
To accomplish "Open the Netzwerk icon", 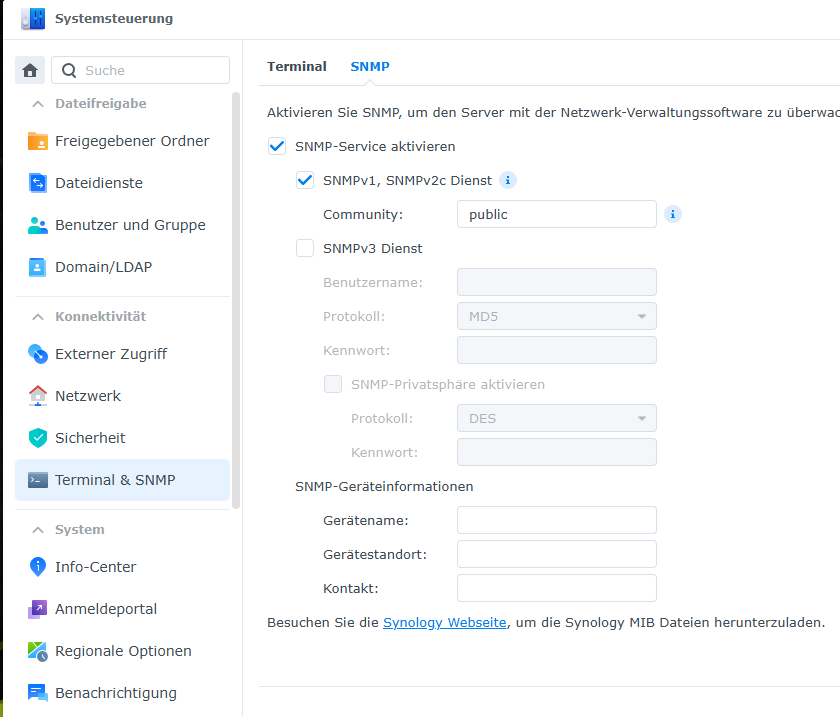I will pyautogui.click(x=38, y=396).
